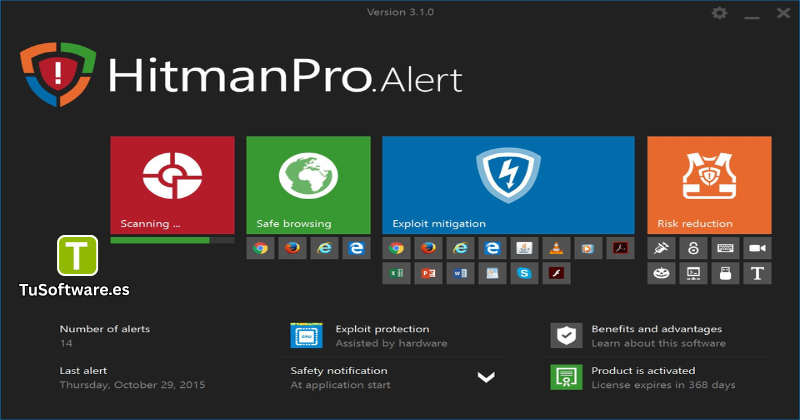Click the pumpkin face icon
This screenshot has height=420, width=800.
coord(661,274)
